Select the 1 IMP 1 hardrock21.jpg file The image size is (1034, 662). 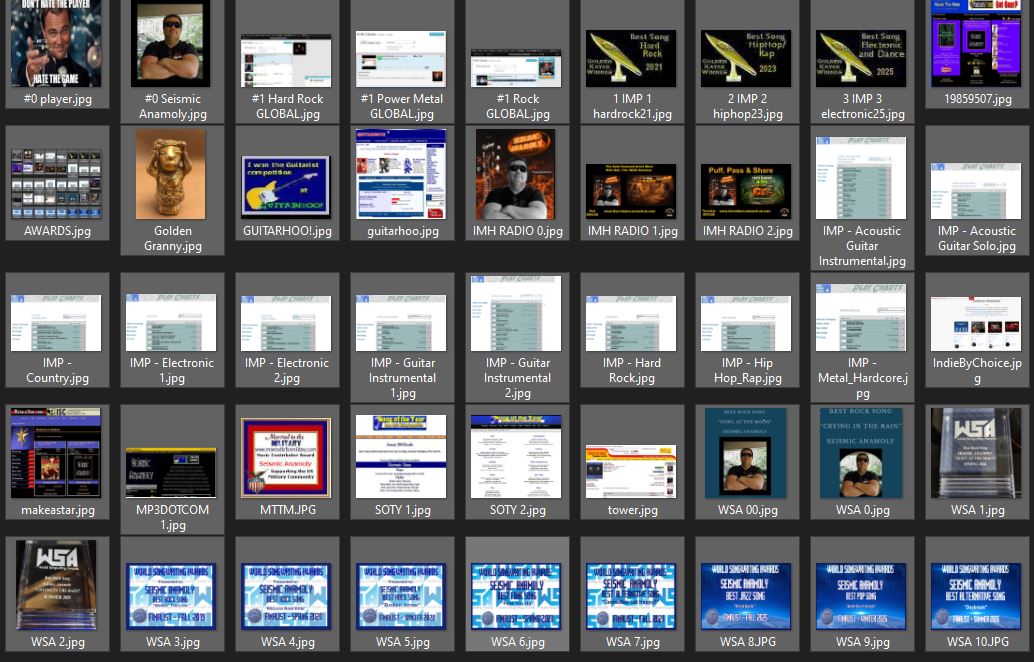(x=632, y=59)
